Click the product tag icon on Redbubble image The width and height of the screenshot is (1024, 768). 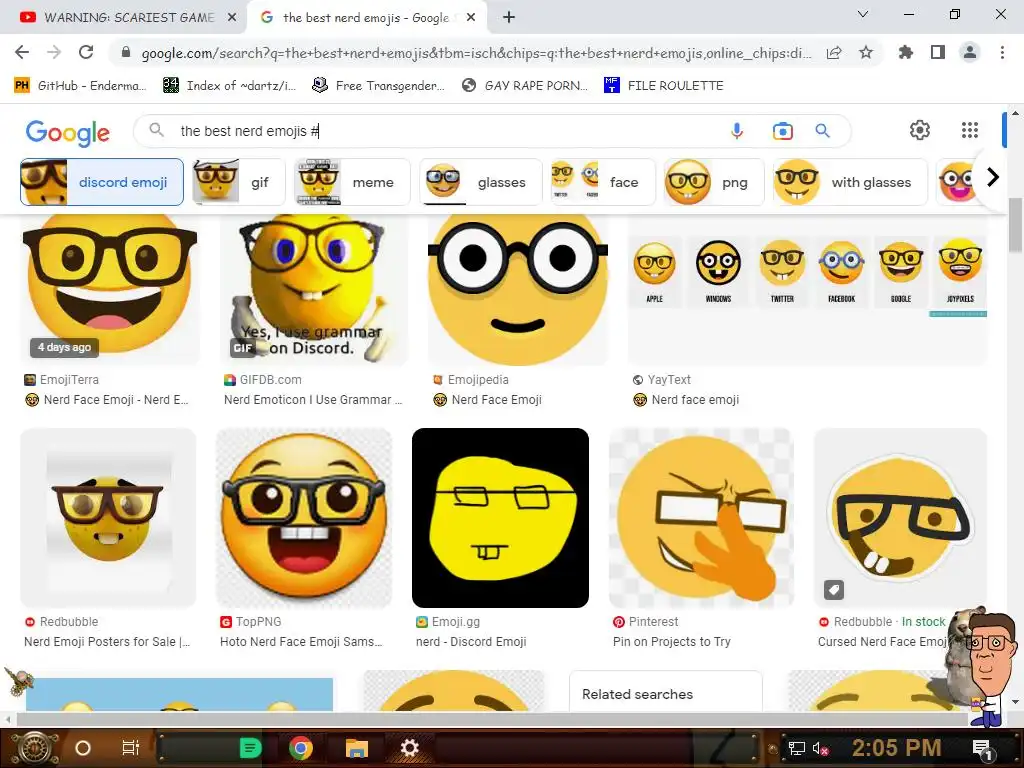(834, 590)
